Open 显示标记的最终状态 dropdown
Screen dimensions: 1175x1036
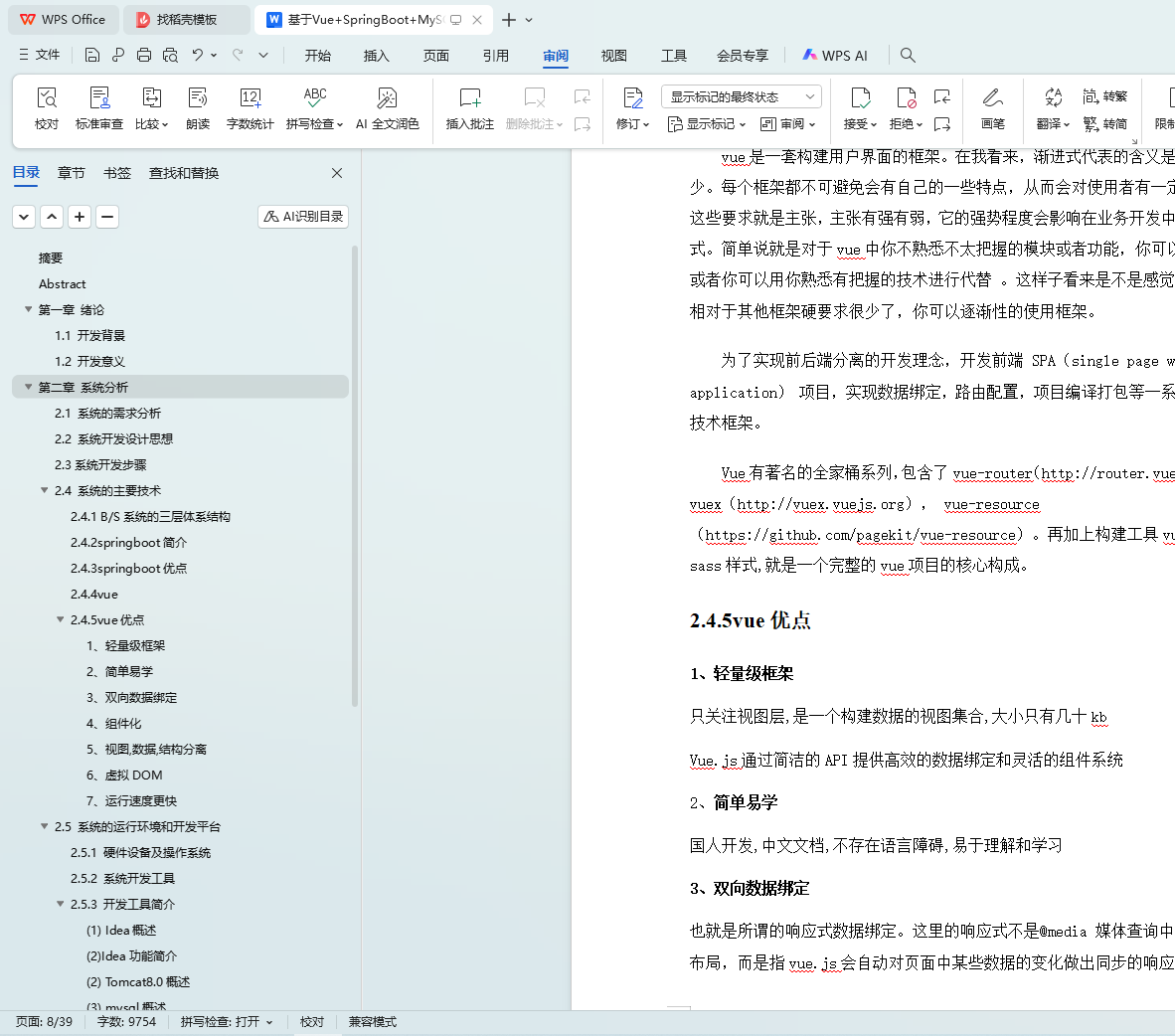(x=742, y=96)
